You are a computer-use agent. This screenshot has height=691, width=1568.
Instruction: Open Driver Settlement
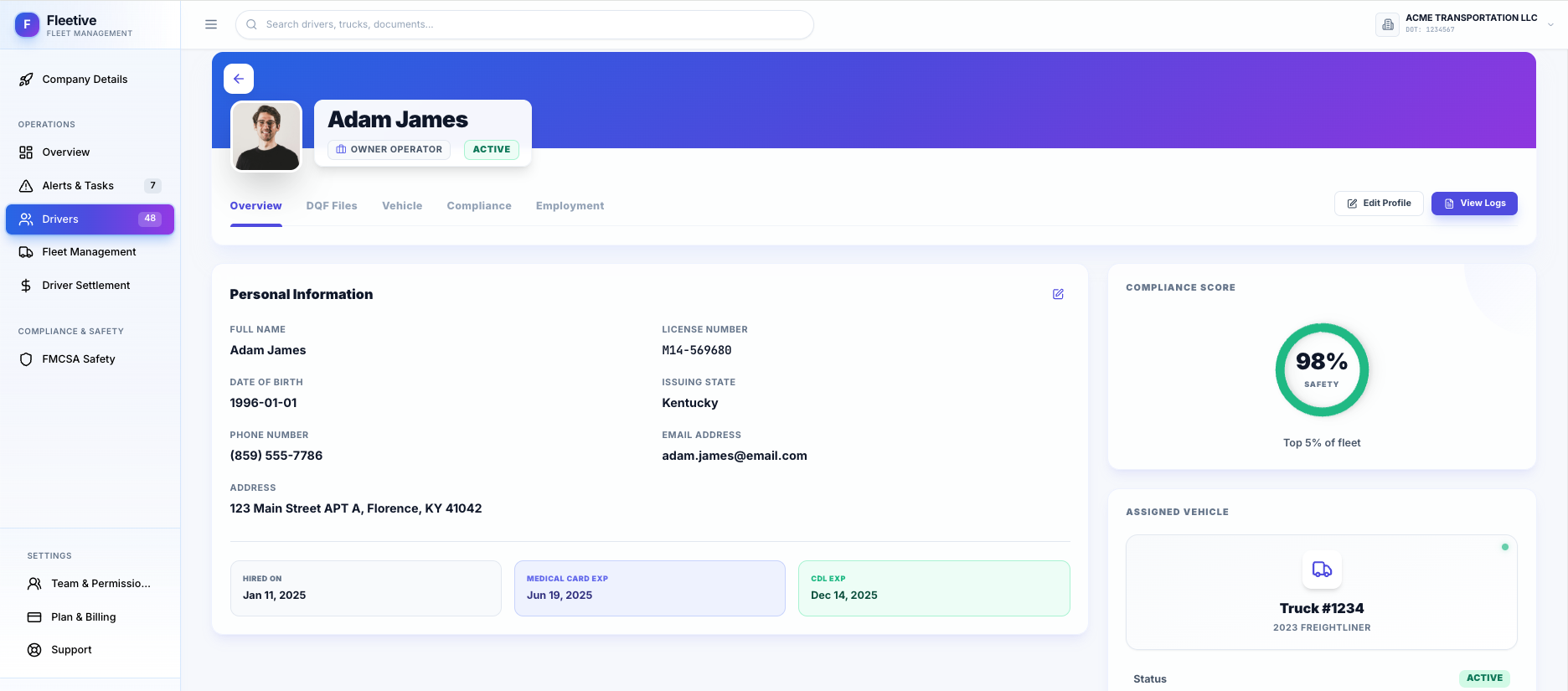(x=90, y=286)
